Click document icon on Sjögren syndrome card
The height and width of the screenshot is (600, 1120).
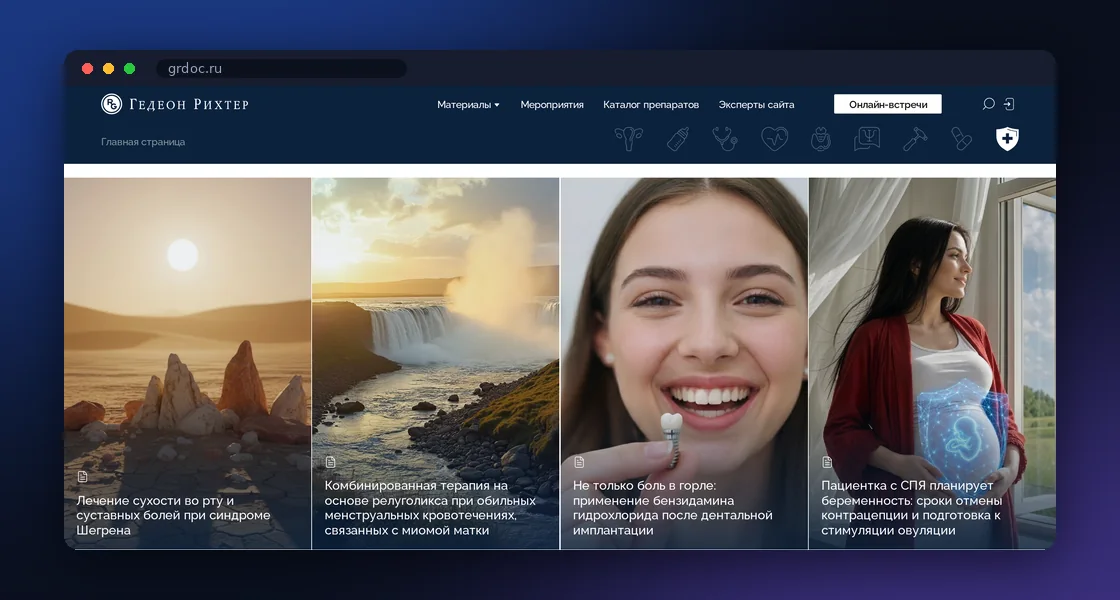coord(83,476)
